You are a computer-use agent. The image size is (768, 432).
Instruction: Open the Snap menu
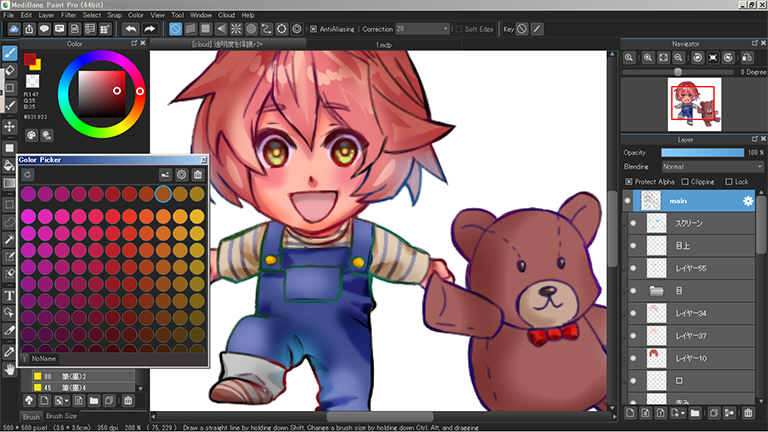(115, 15)
